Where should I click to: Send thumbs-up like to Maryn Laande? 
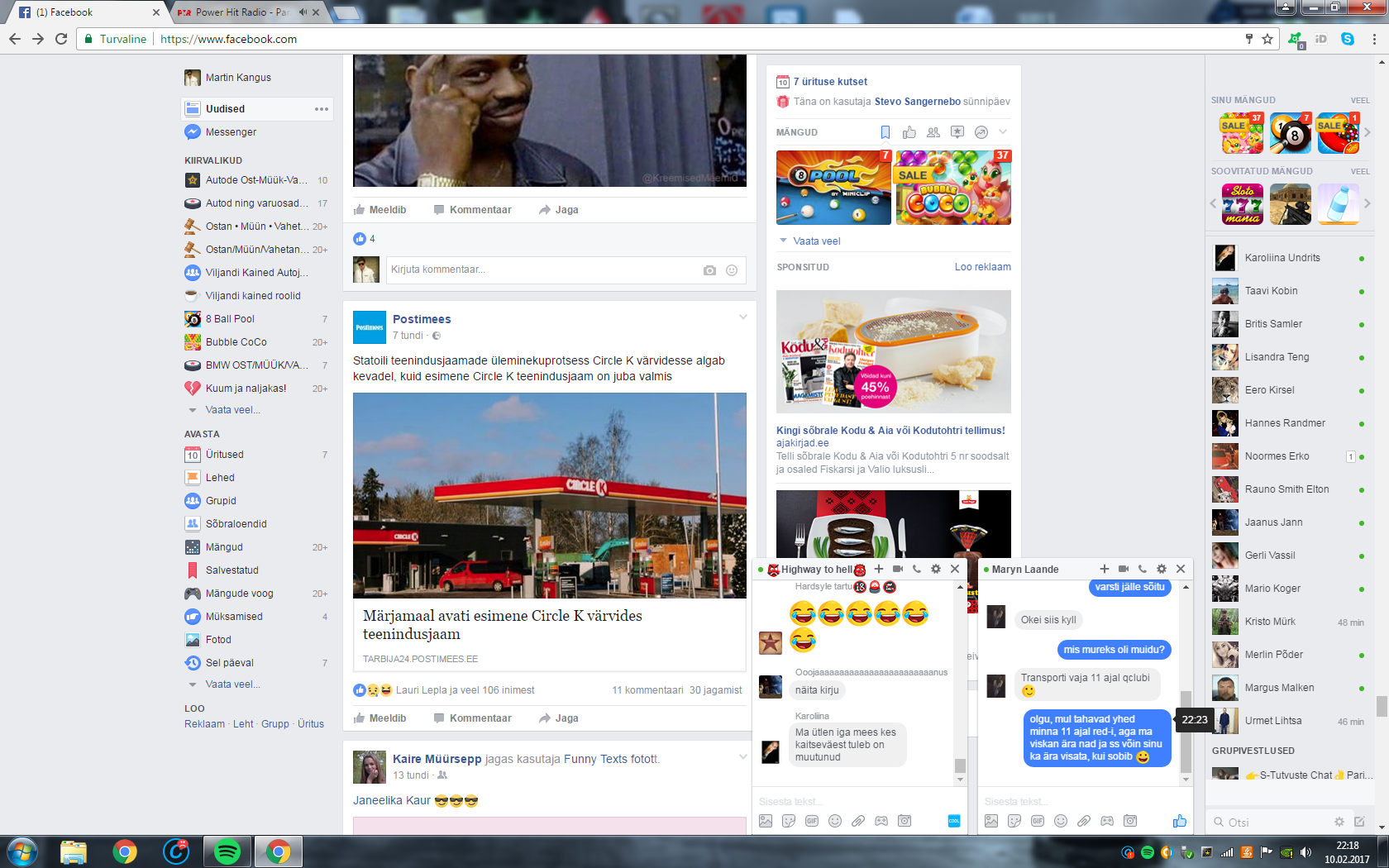pyautogui.click(x=1180, y=821)
